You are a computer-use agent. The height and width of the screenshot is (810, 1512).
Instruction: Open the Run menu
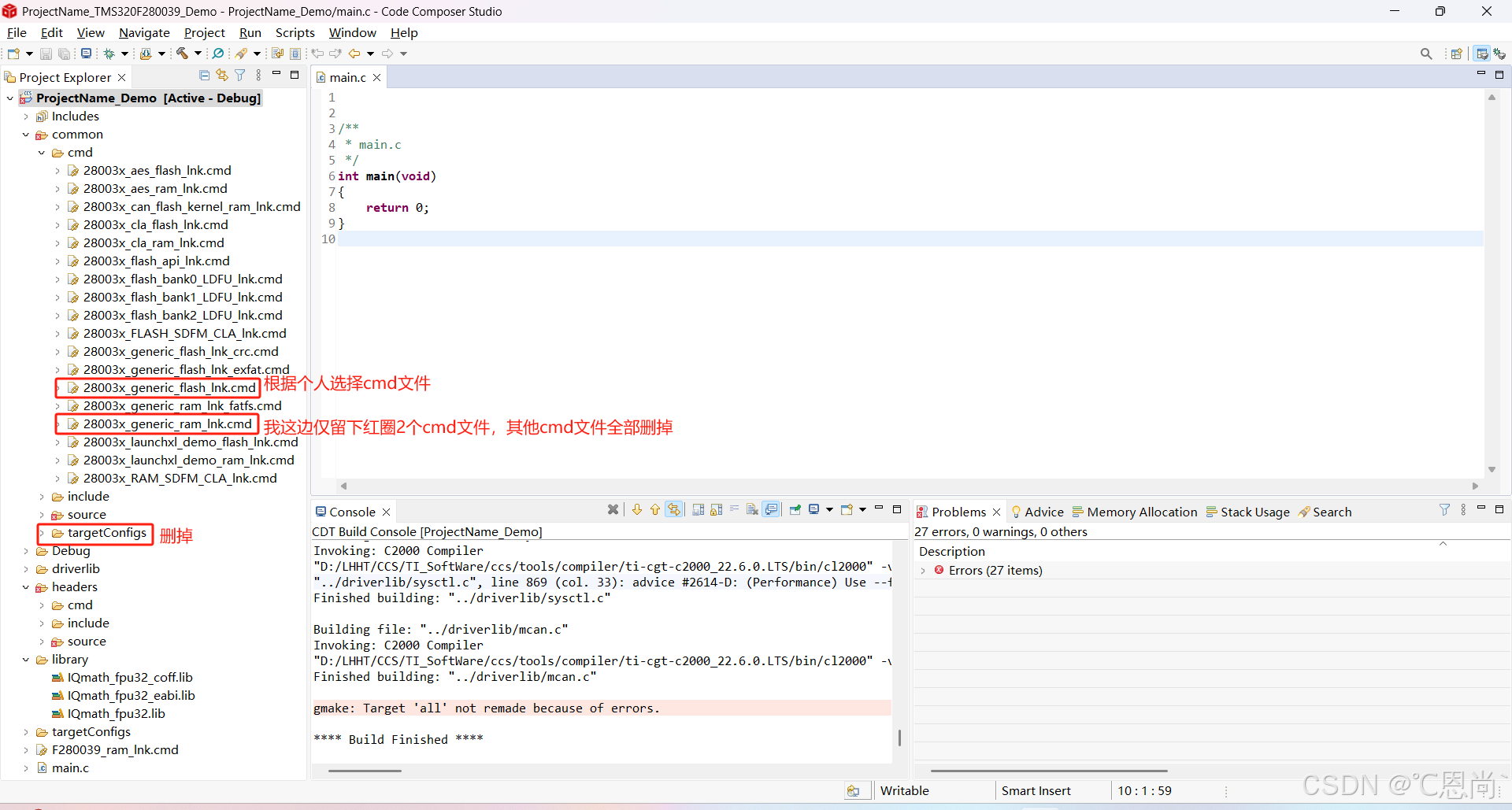pyautogui.click(x=250, y=32)
